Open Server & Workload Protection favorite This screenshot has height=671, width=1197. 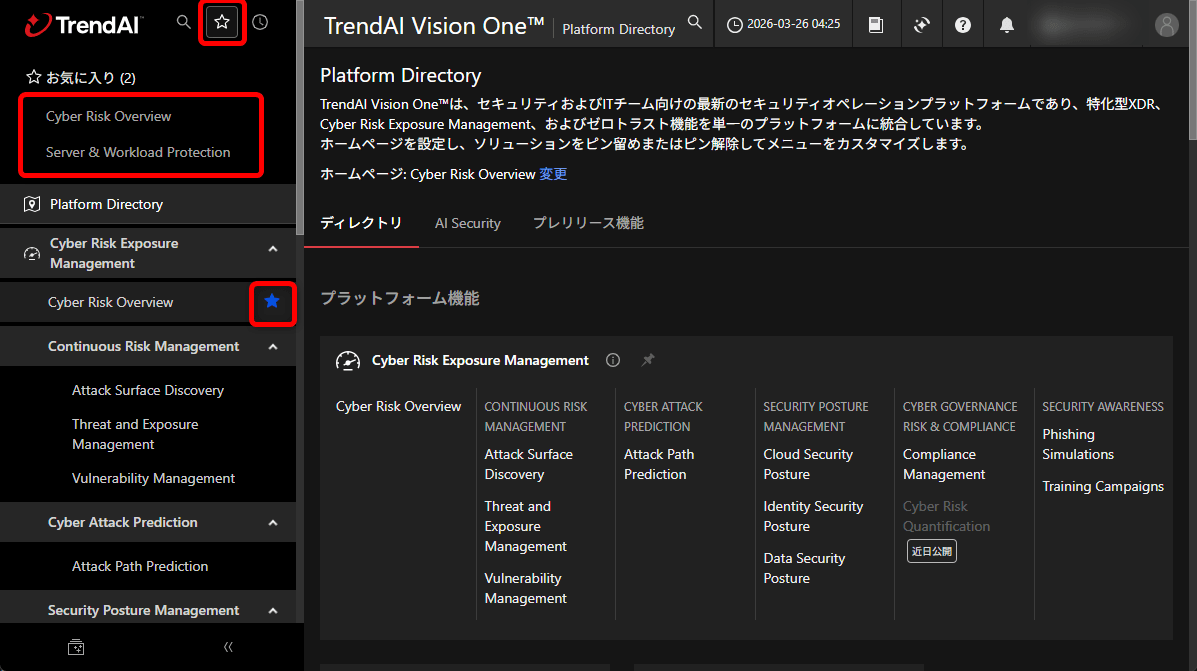[138, 152]
